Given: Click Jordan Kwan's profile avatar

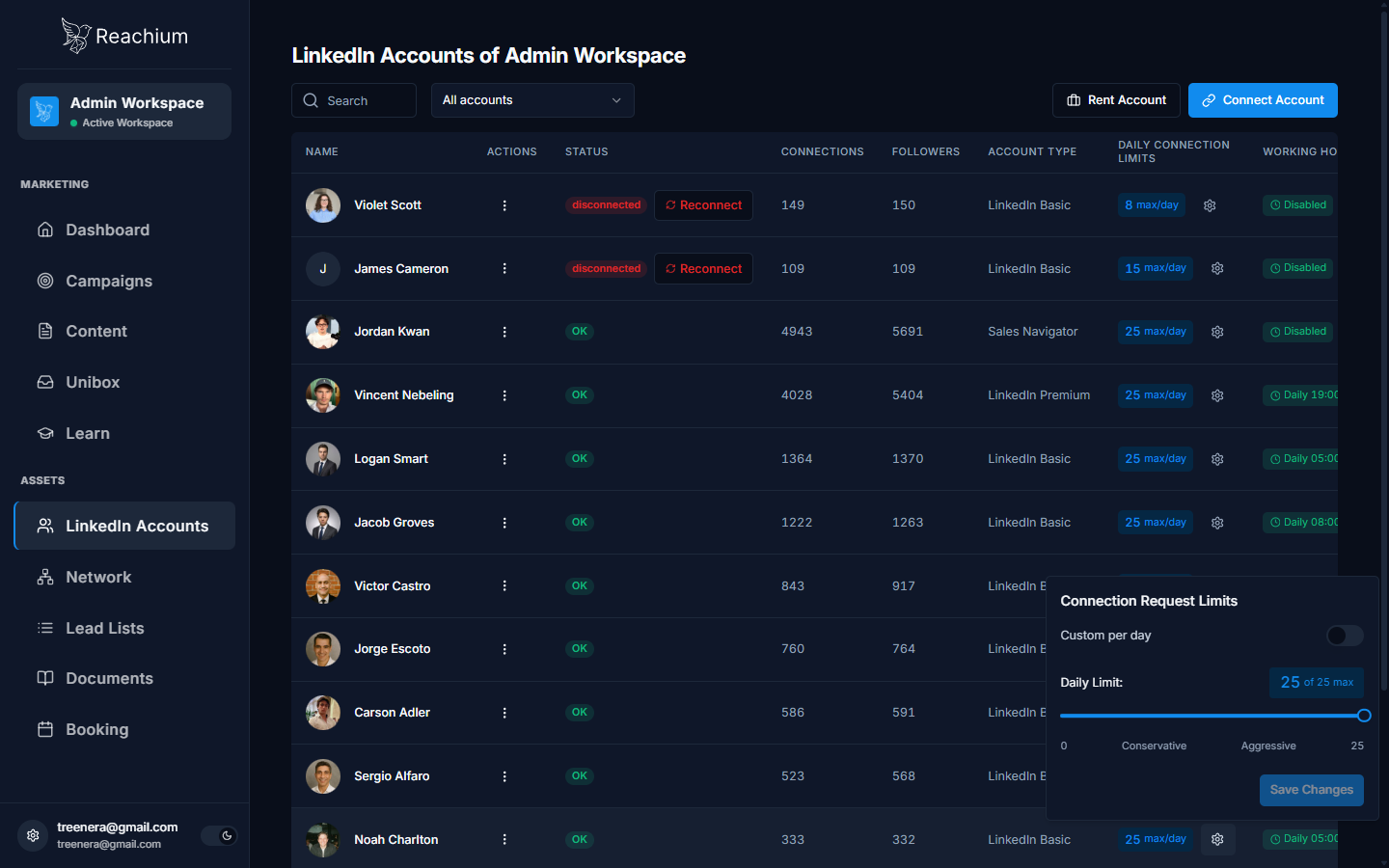Looking at the screenshot, I should pos(323,332).
